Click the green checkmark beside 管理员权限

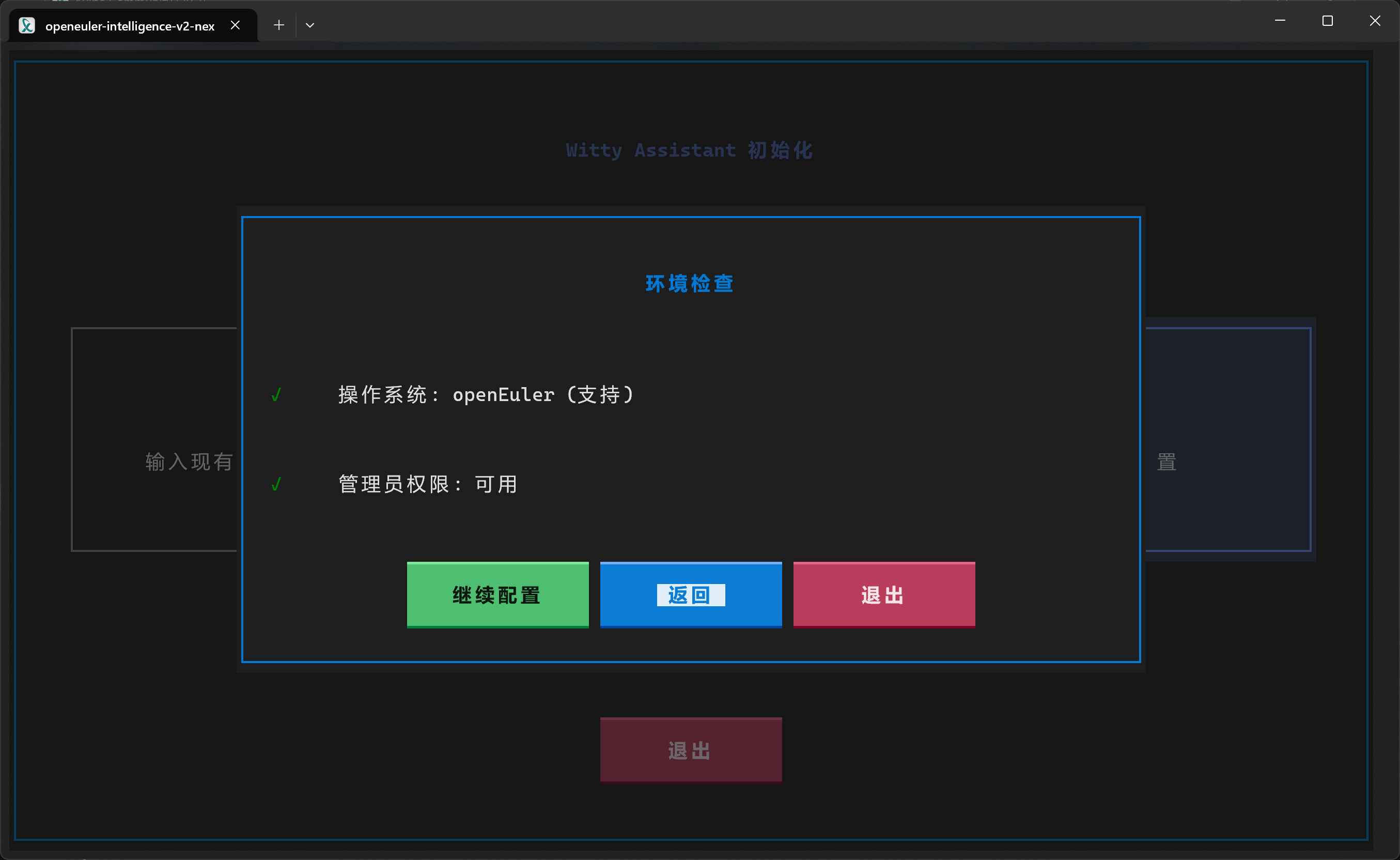(276, 484)
